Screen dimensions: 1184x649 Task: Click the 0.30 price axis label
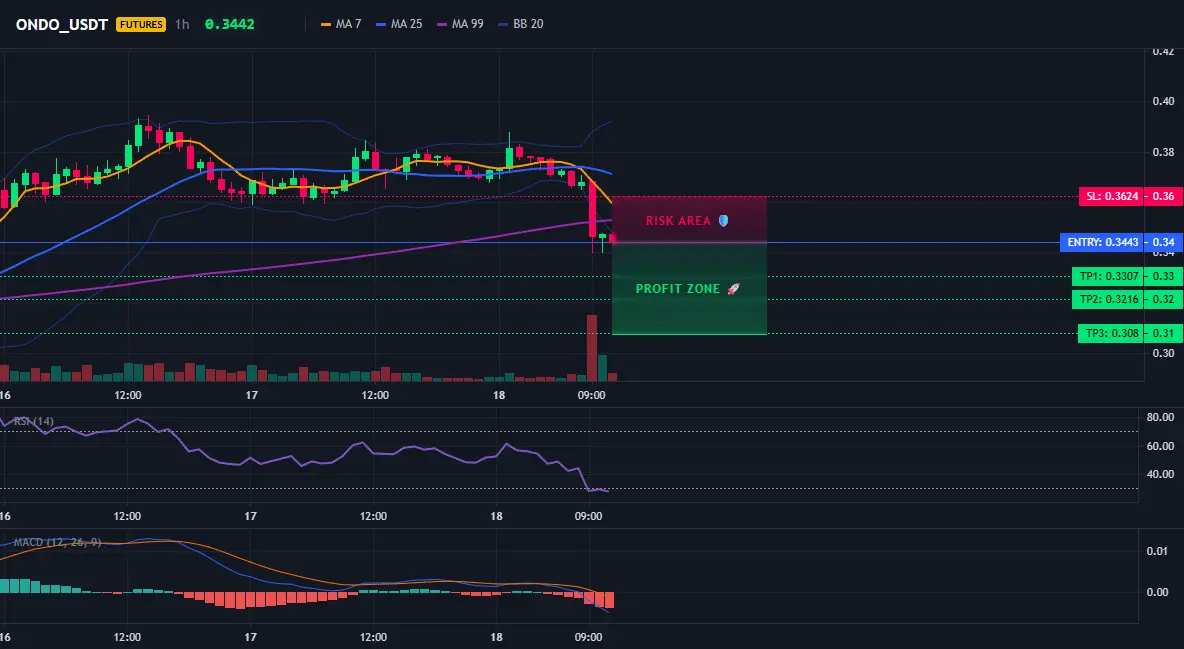pos(1164,353)
